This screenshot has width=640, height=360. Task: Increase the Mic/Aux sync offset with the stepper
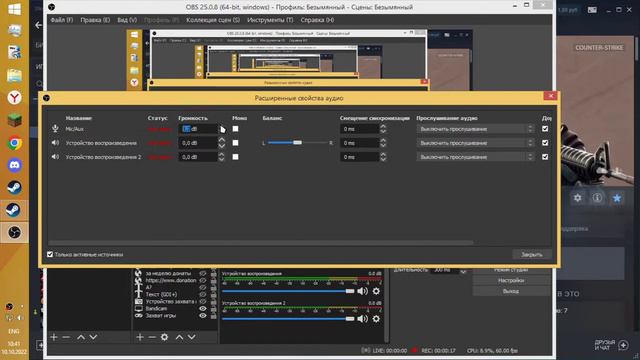(383, 126)
